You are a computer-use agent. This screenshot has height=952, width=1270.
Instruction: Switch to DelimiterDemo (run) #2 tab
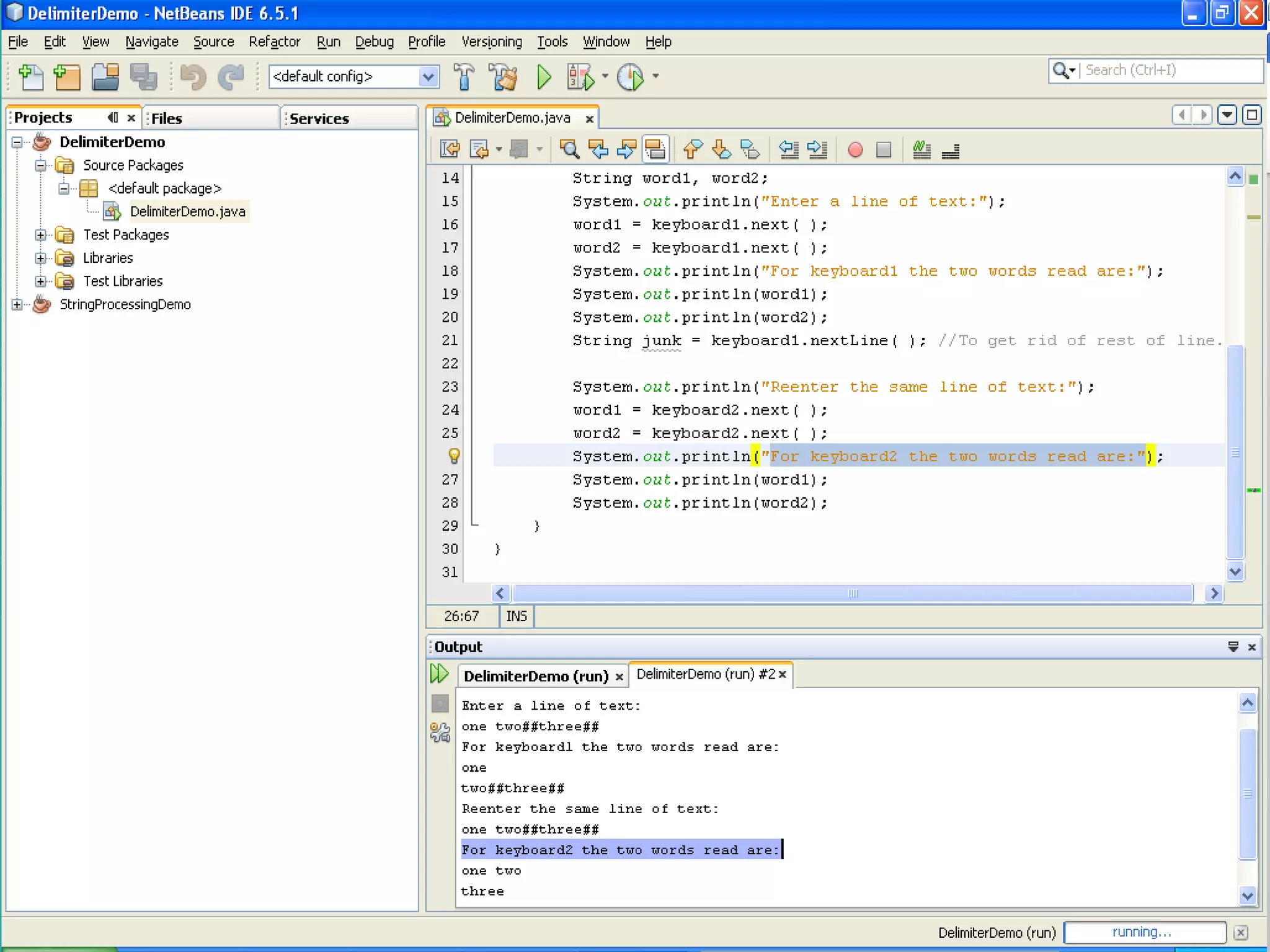[x=705, y=674]
